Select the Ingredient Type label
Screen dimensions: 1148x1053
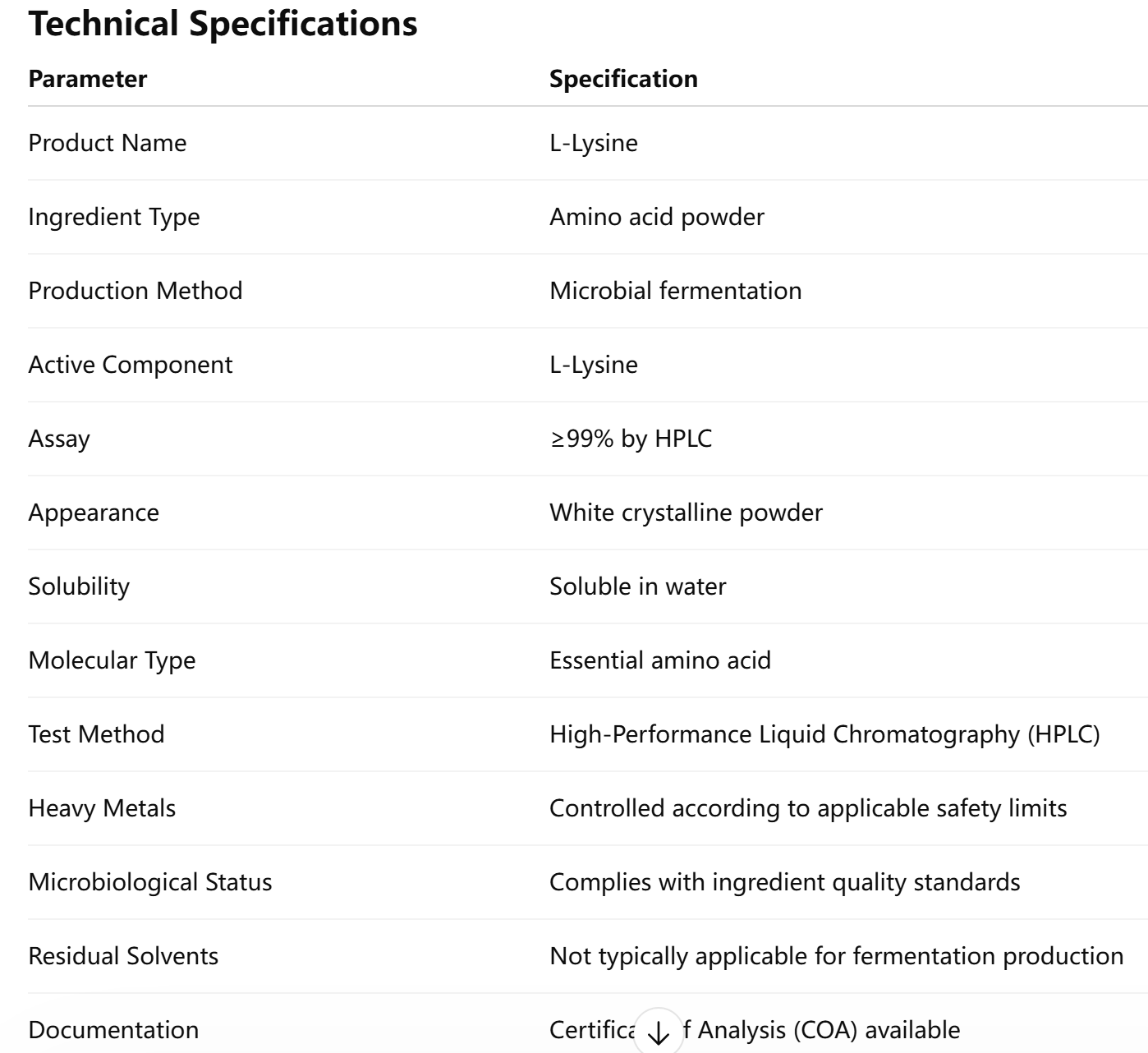(114, 217)
